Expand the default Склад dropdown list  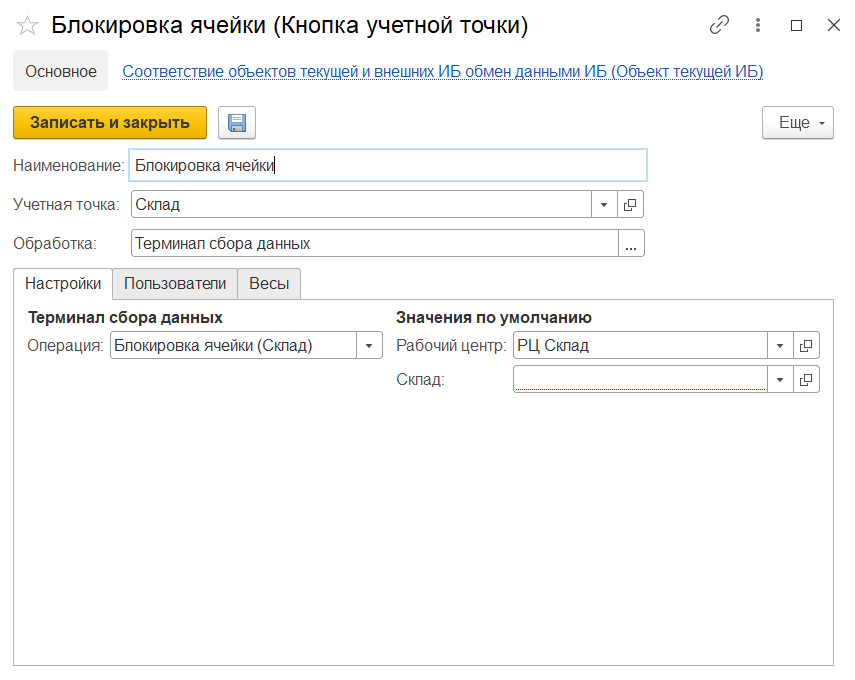pos(780,380)
